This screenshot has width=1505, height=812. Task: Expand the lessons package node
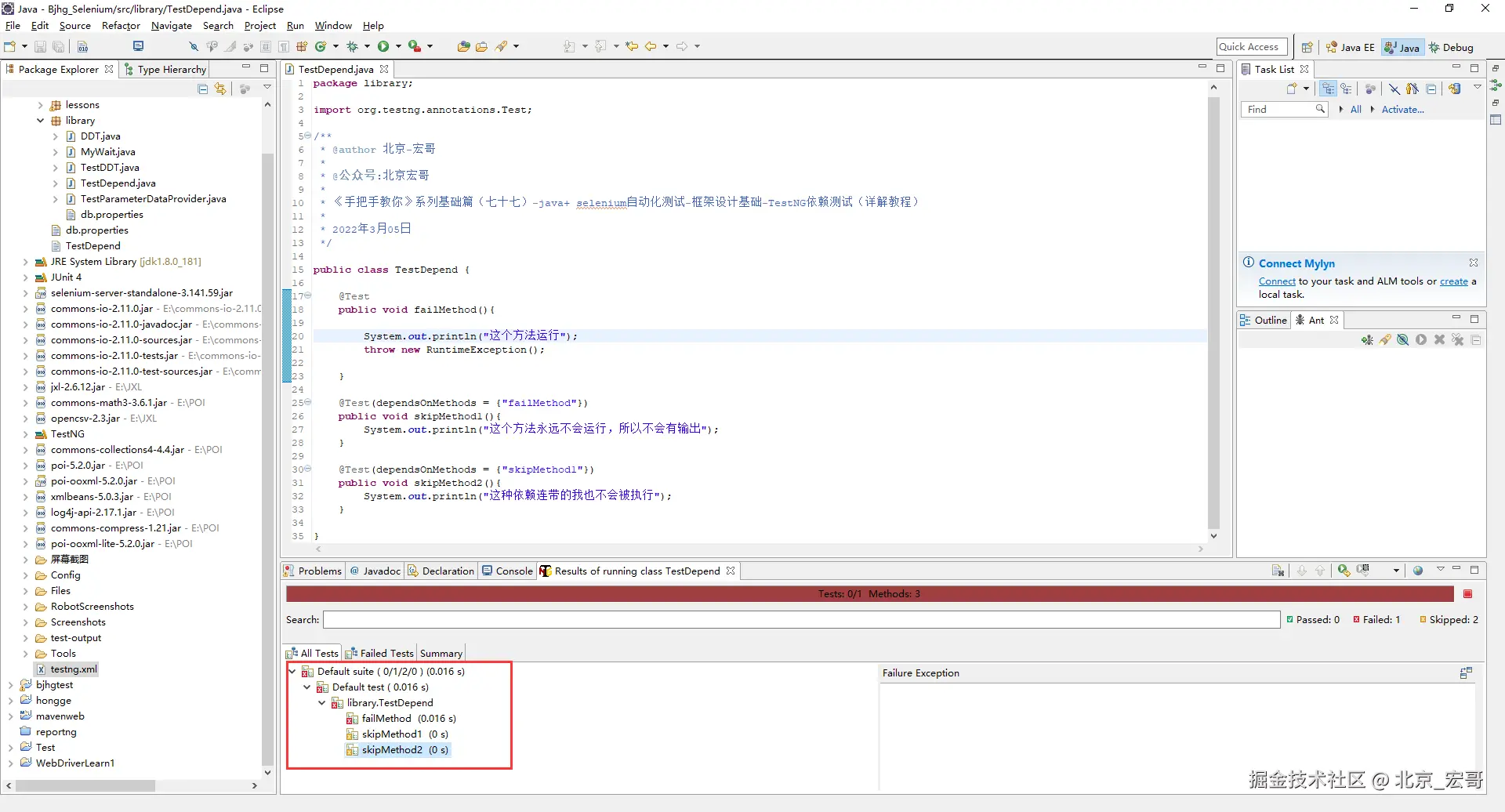(41, 105)
